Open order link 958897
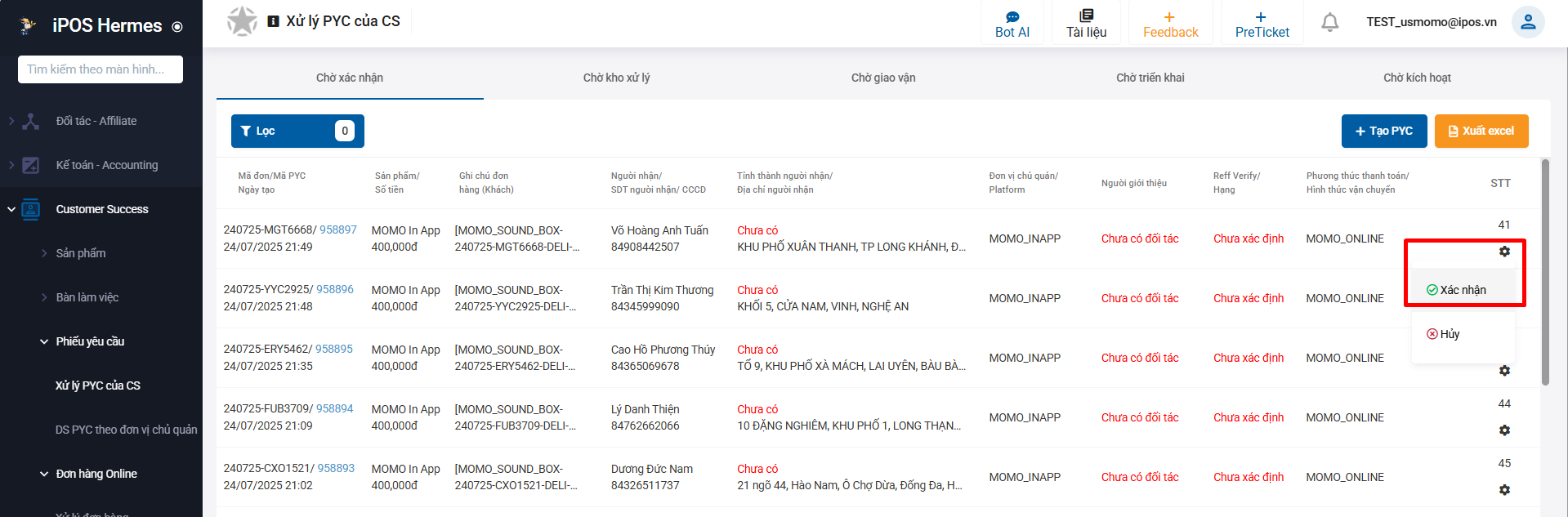This screenshot has height=517, width=1568. [x=337, y=230]
